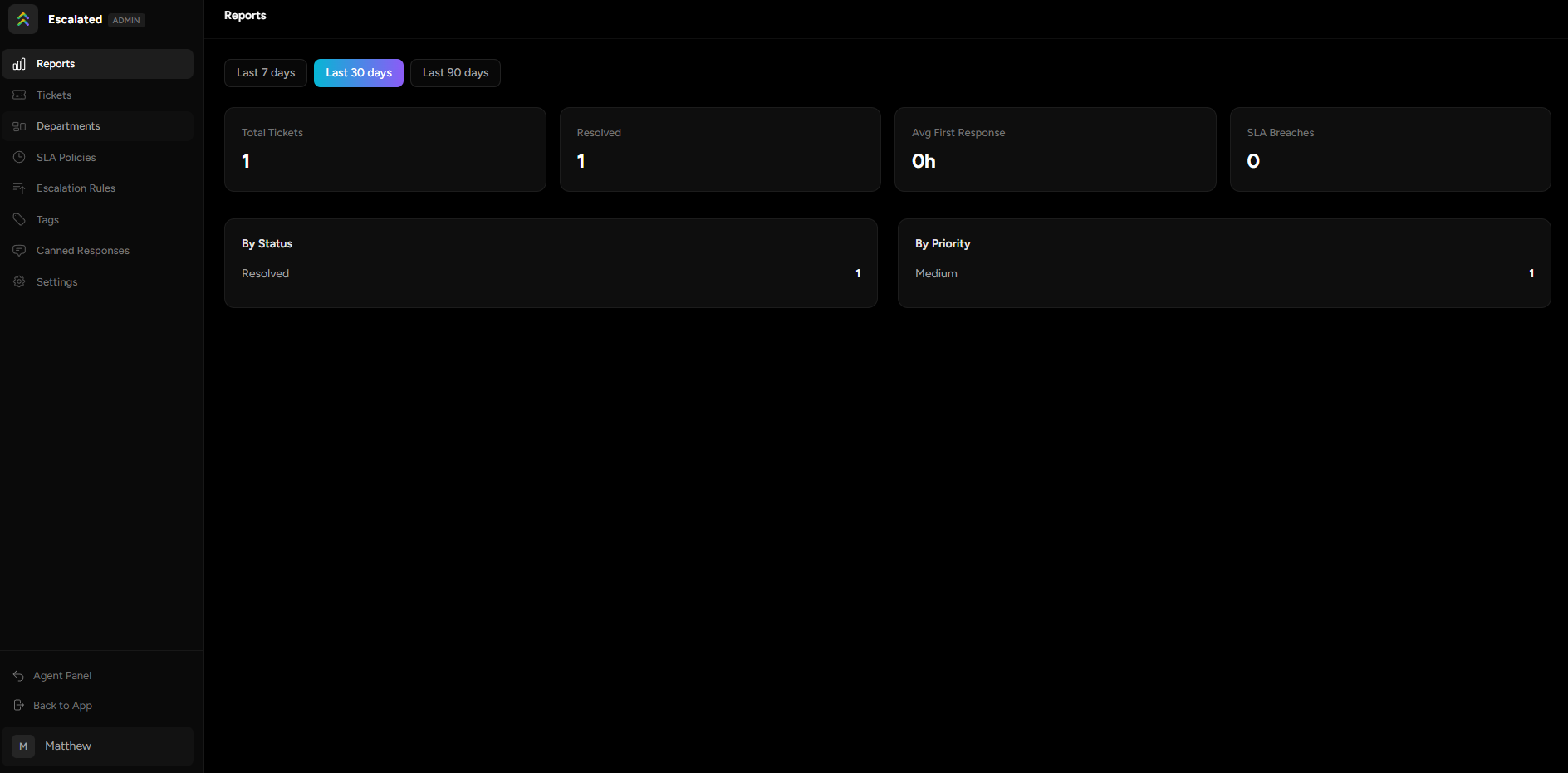
Task: Click the SLA Policies clock icon
Action: [18, 157]
